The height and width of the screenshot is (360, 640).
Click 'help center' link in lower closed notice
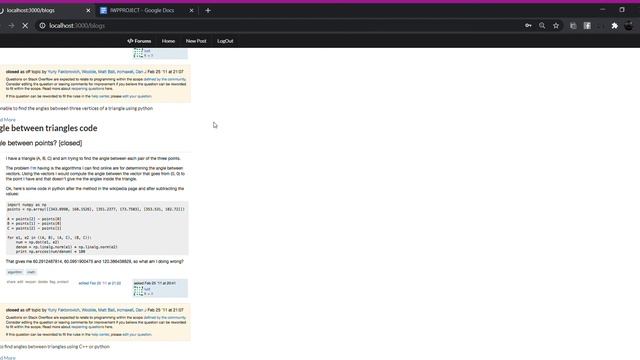coord(100,335)
